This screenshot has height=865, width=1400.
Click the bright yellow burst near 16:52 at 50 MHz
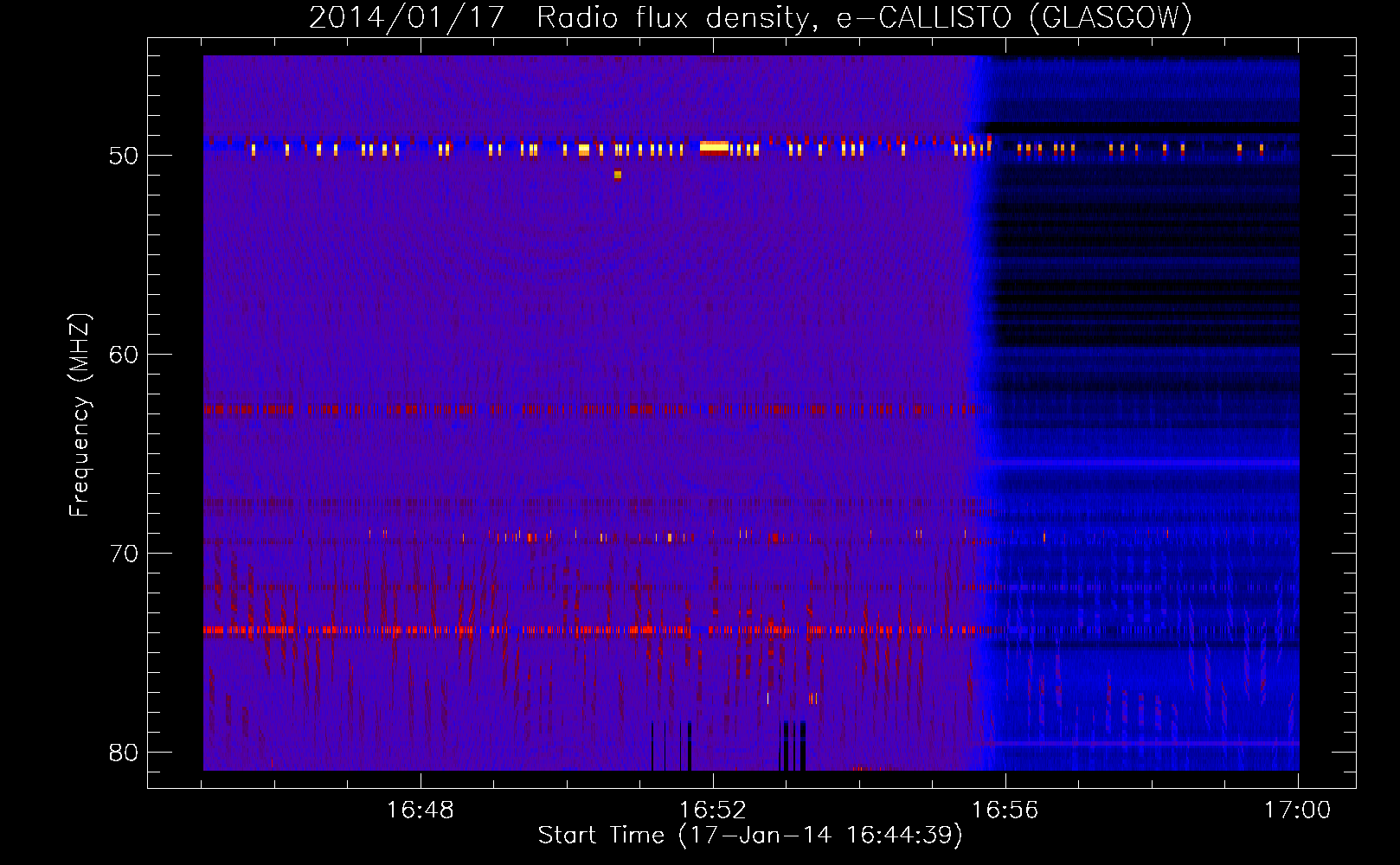click(x=715, y=147)
